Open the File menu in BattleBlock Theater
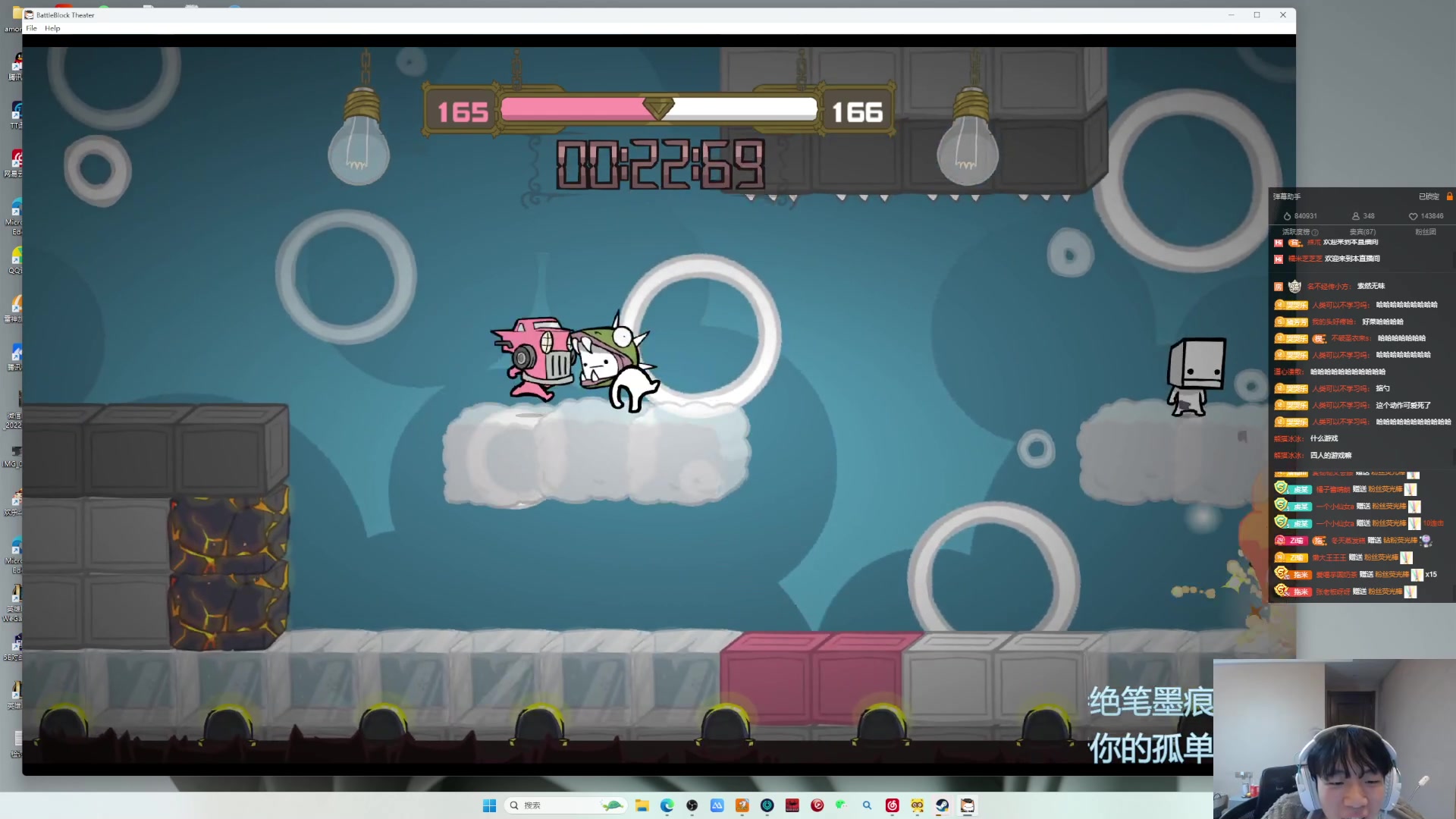Viewport: 1456px width, 819px height. tap(31, 28)
